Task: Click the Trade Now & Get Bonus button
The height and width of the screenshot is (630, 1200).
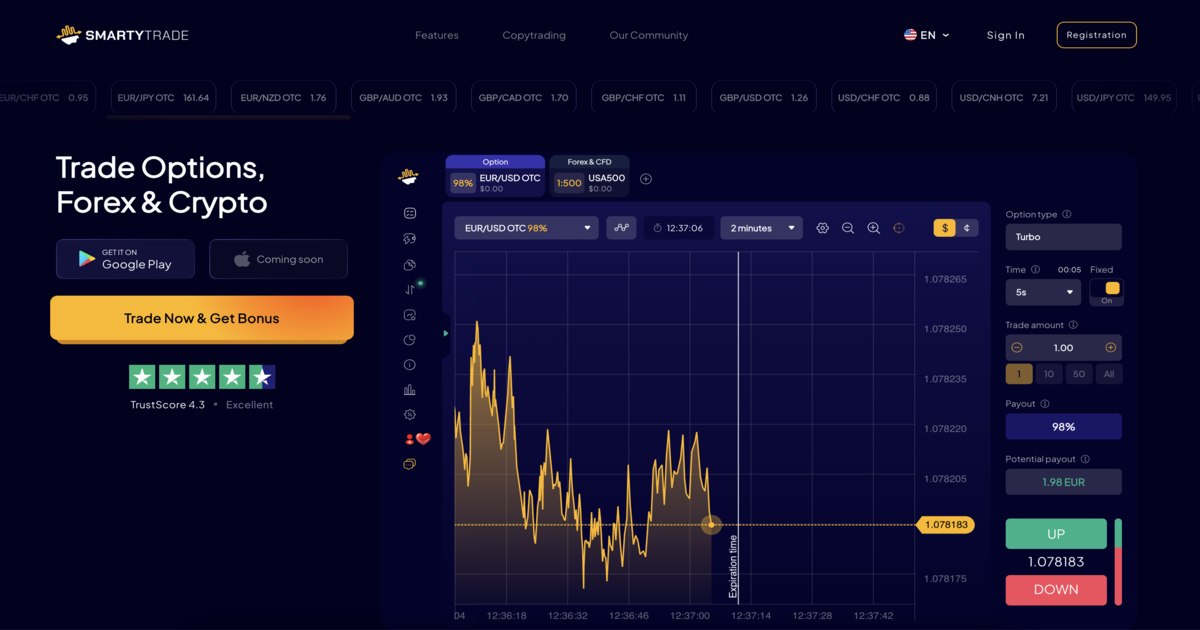Action: coord(201,317)
